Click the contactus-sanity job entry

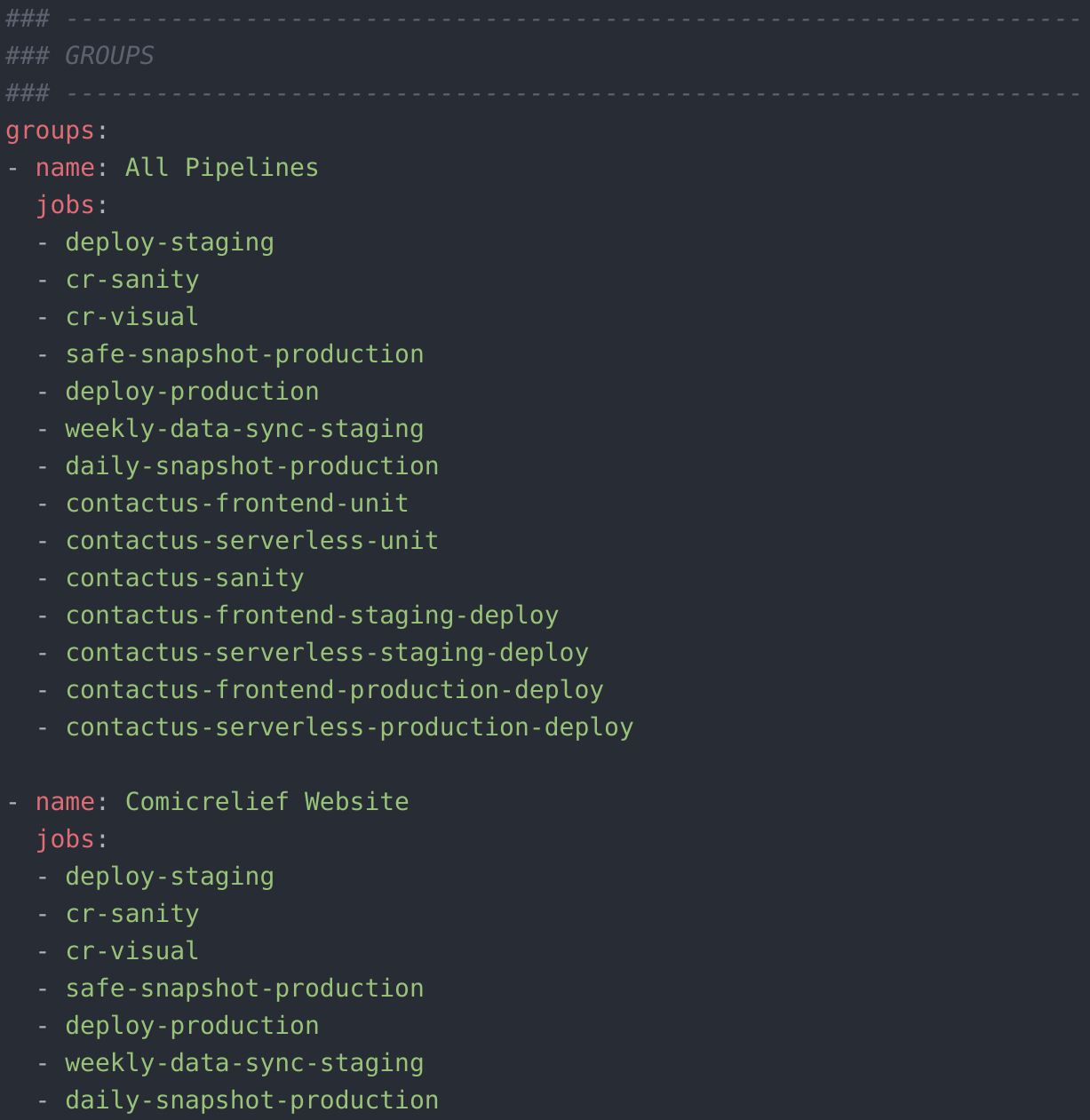click(x=185, y=579)
